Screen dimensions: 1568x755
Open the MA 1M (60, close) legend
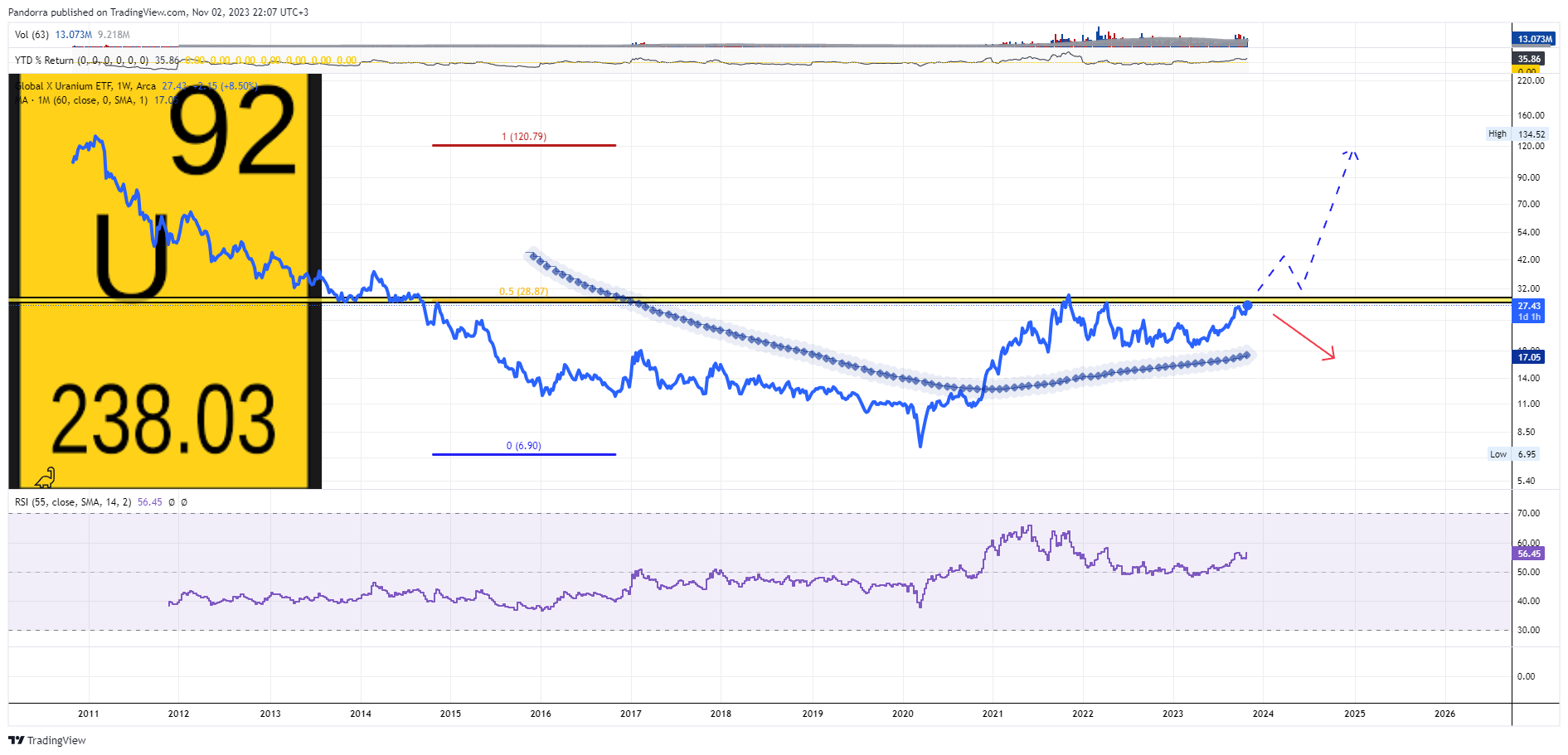pos(82,100)
